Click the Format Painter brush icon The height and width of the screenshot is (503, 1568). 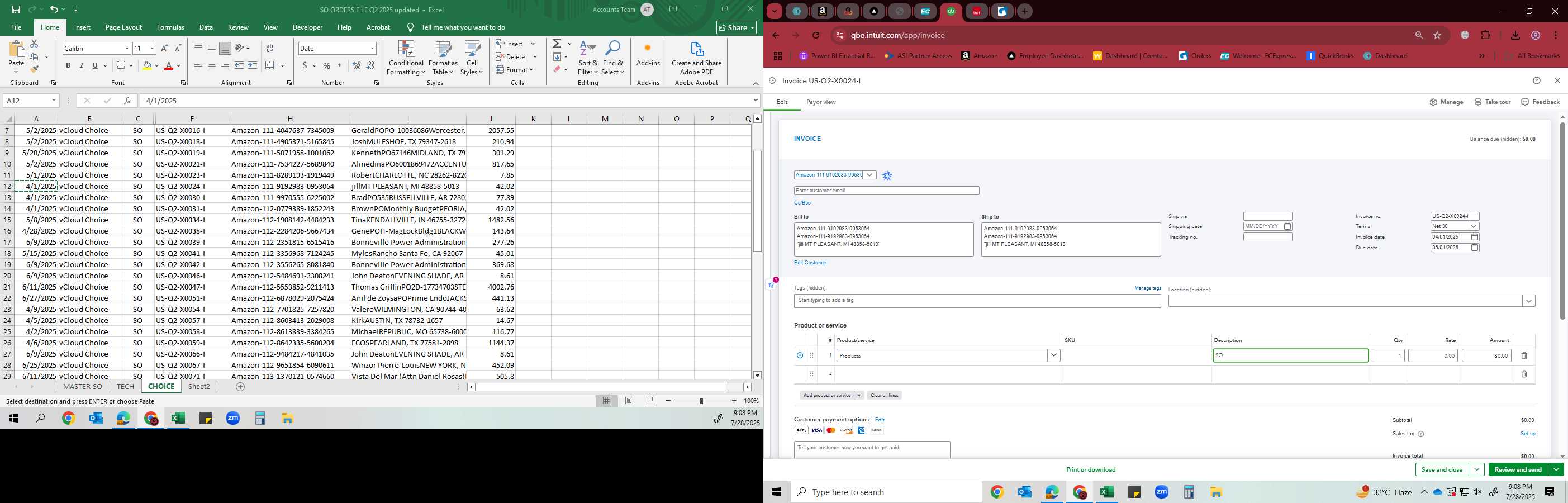34,69
